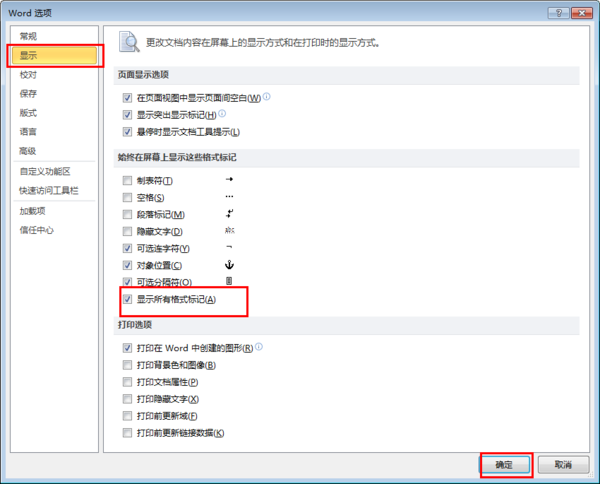Image resolution: width=600 pixels, height=484 pixels.
Task: Enable the 空格 formatting mark checkbox
Action: [x=127, y=197]
